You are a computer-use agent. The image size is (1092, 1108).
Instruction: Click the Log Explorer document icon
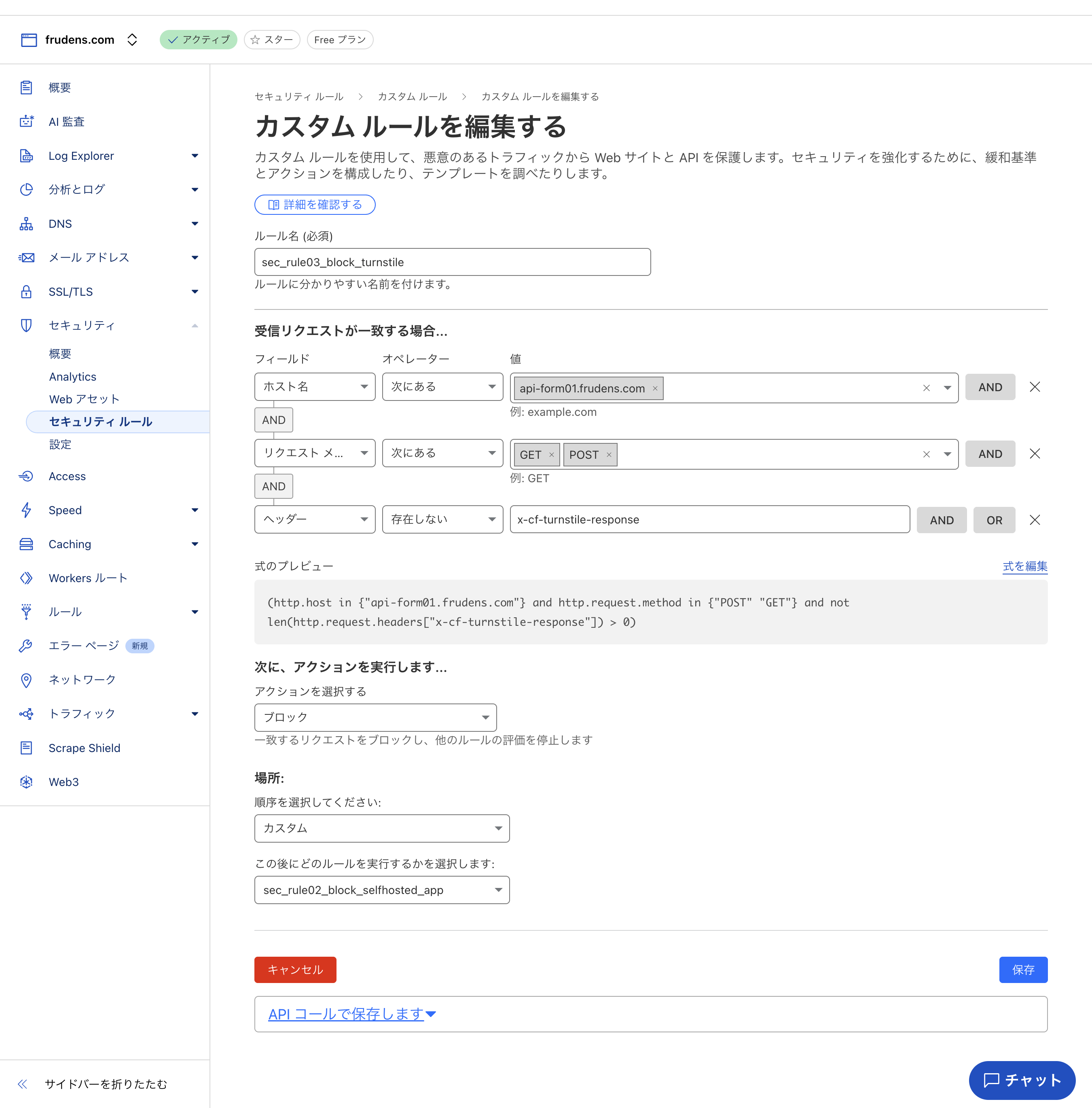[26, 155]
